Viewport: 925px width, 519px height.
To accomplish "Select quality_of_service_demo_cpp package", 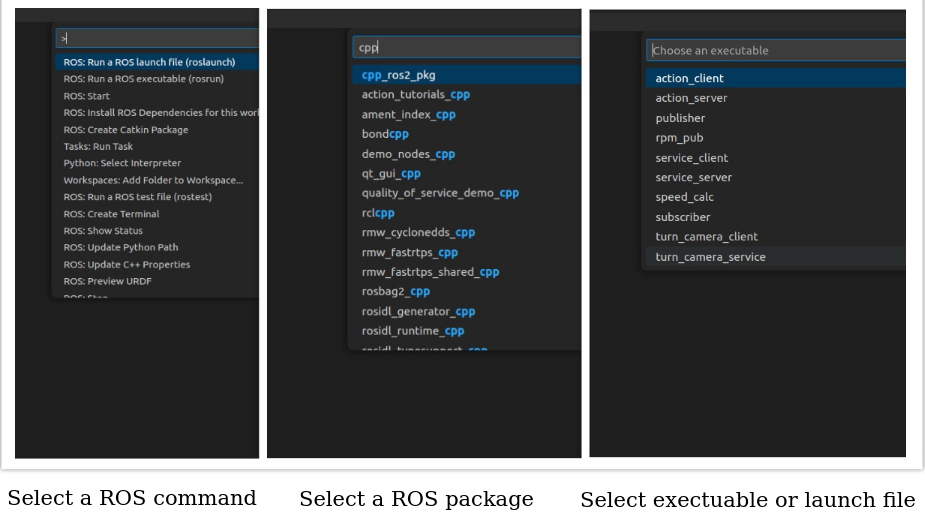I will pos(440,193).
